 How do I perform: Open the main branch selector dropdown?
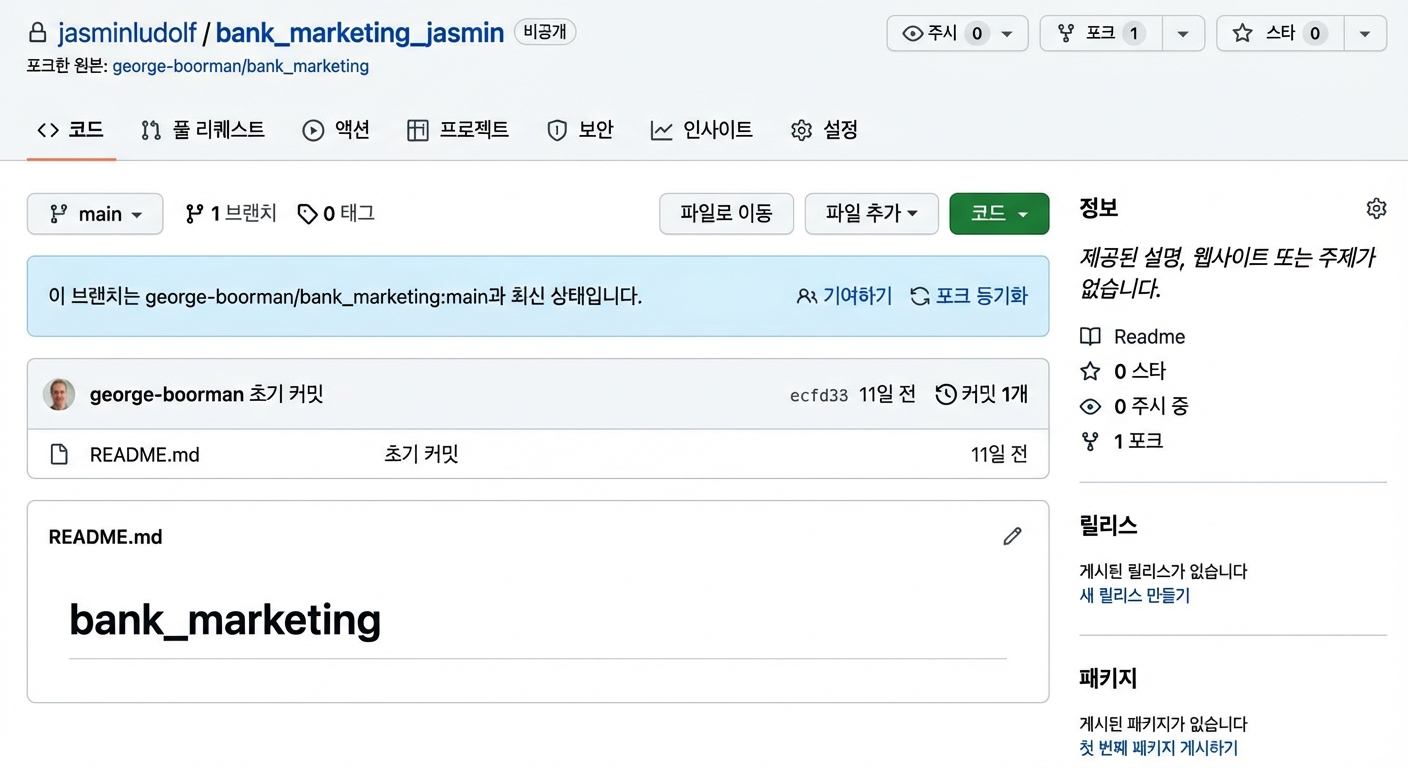95,214
